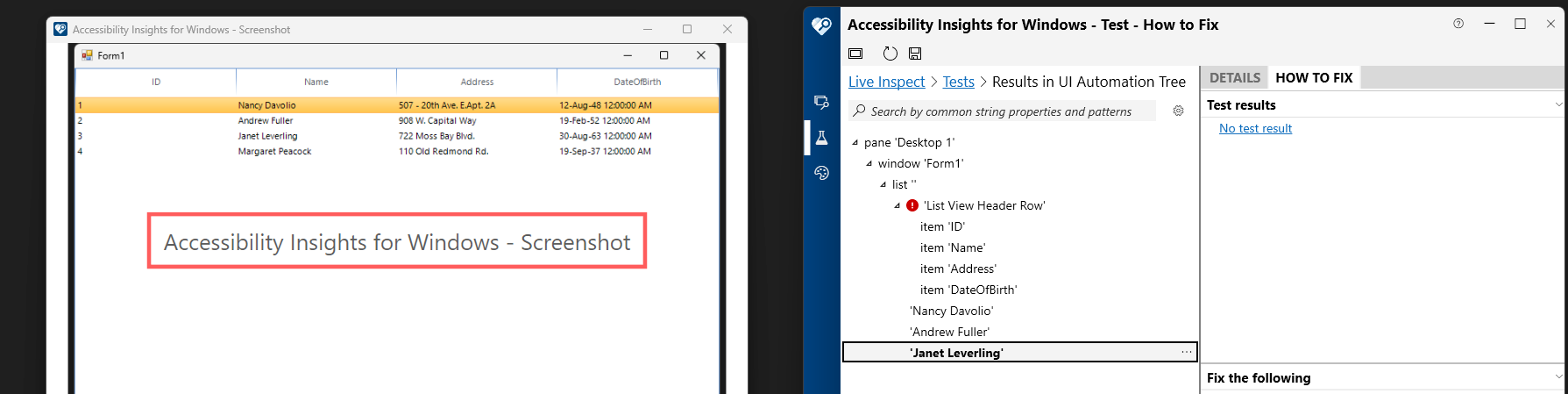
Task: Click the red error icon on Header Row
Action: [x=912, y=205]
